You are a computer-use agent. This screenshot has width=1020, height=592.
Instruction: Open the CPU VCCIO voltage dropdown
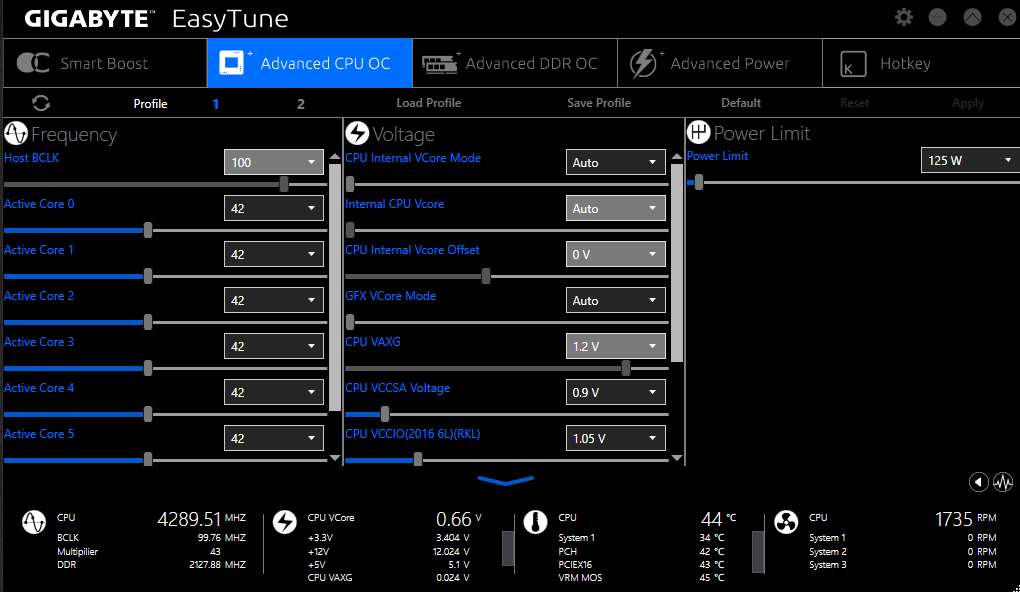tap(615, 438)
